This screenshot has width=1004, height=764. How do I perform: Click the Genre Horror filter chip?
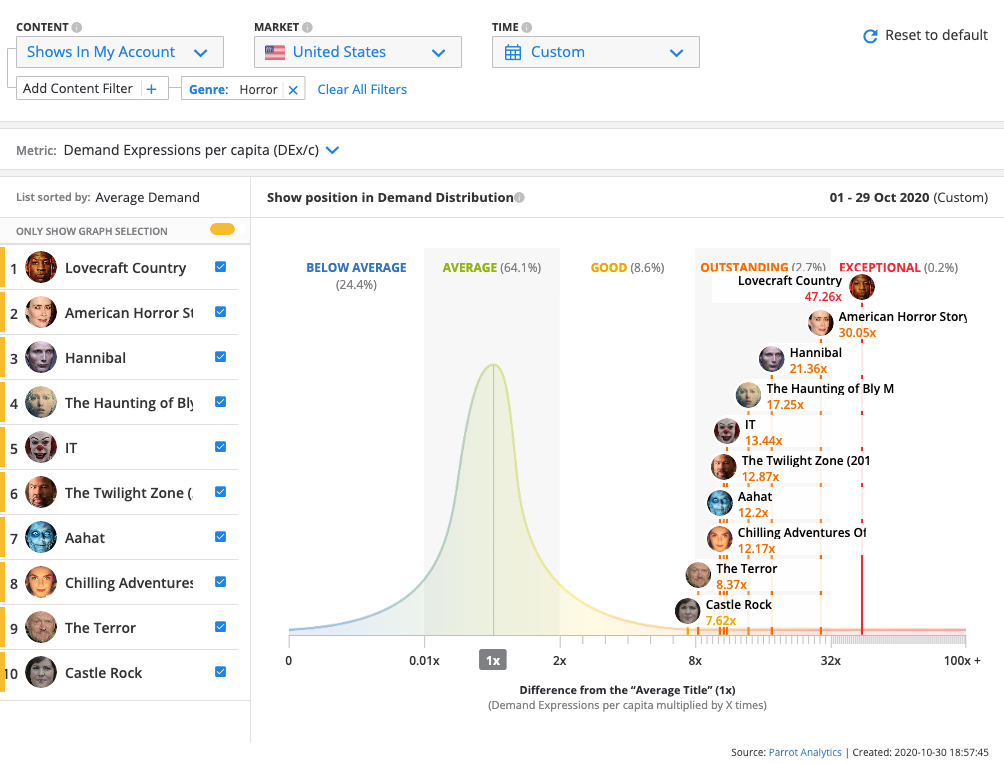(243, 89)
